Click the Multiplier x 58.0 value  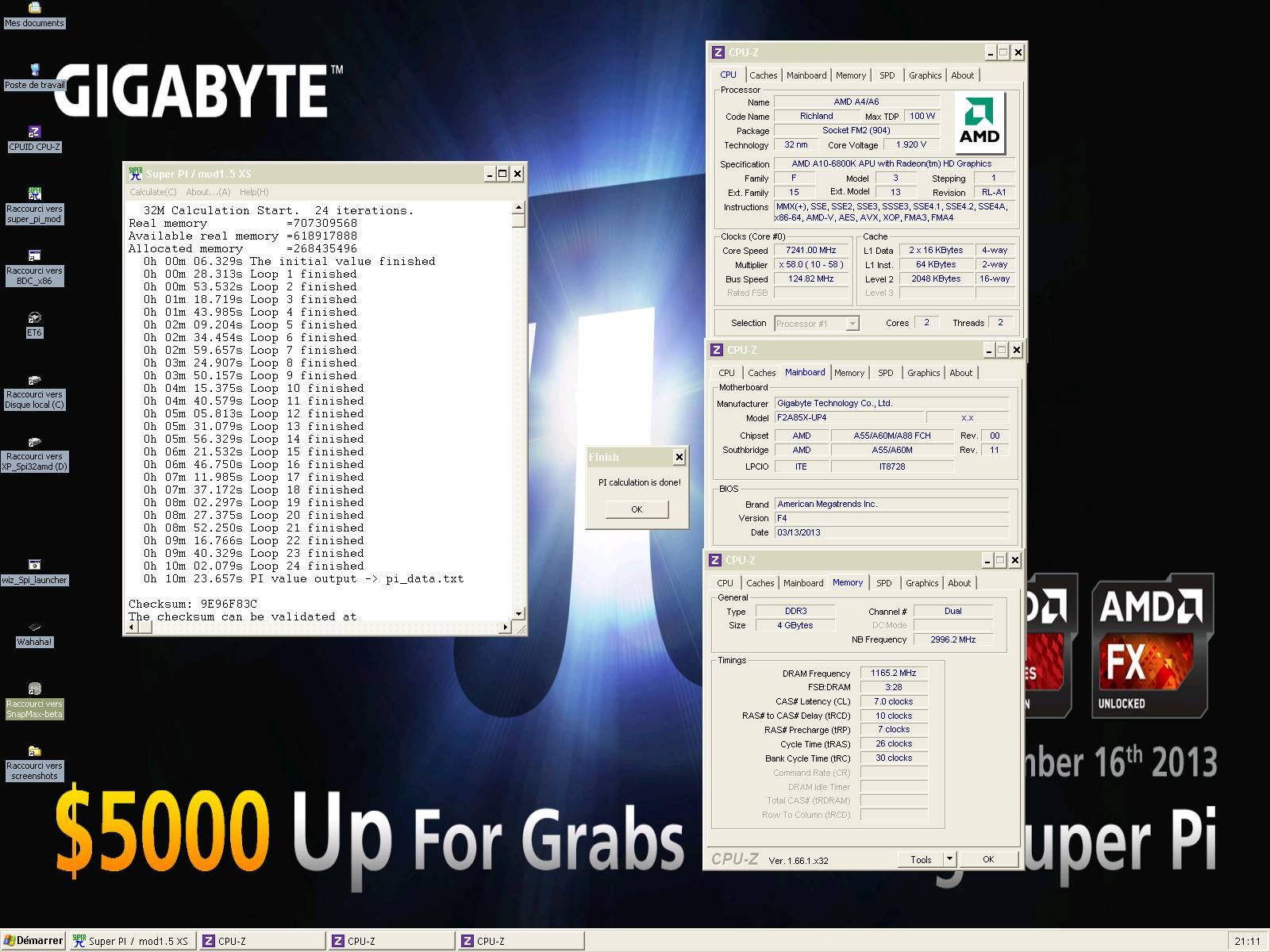coord(810,264)
